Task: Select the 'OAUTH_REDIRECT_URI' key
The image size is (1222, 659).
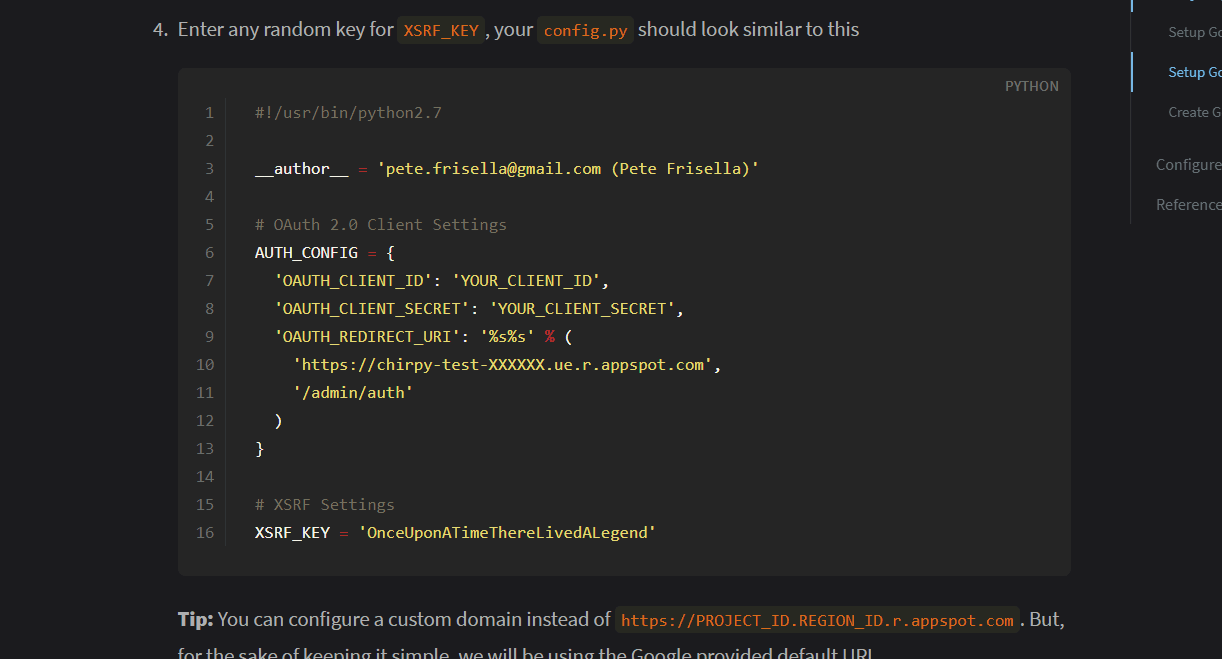Action: 367,337
